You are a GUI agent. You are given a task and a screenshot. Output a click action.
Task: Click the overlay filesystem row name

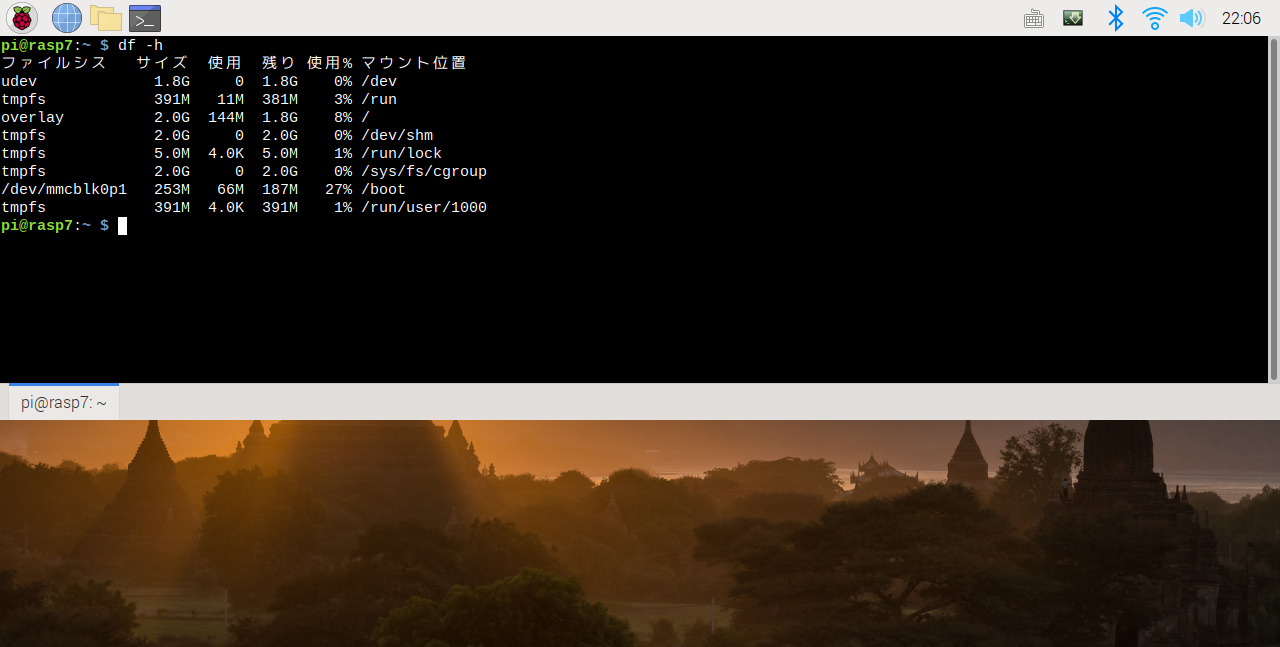[32, 117]
